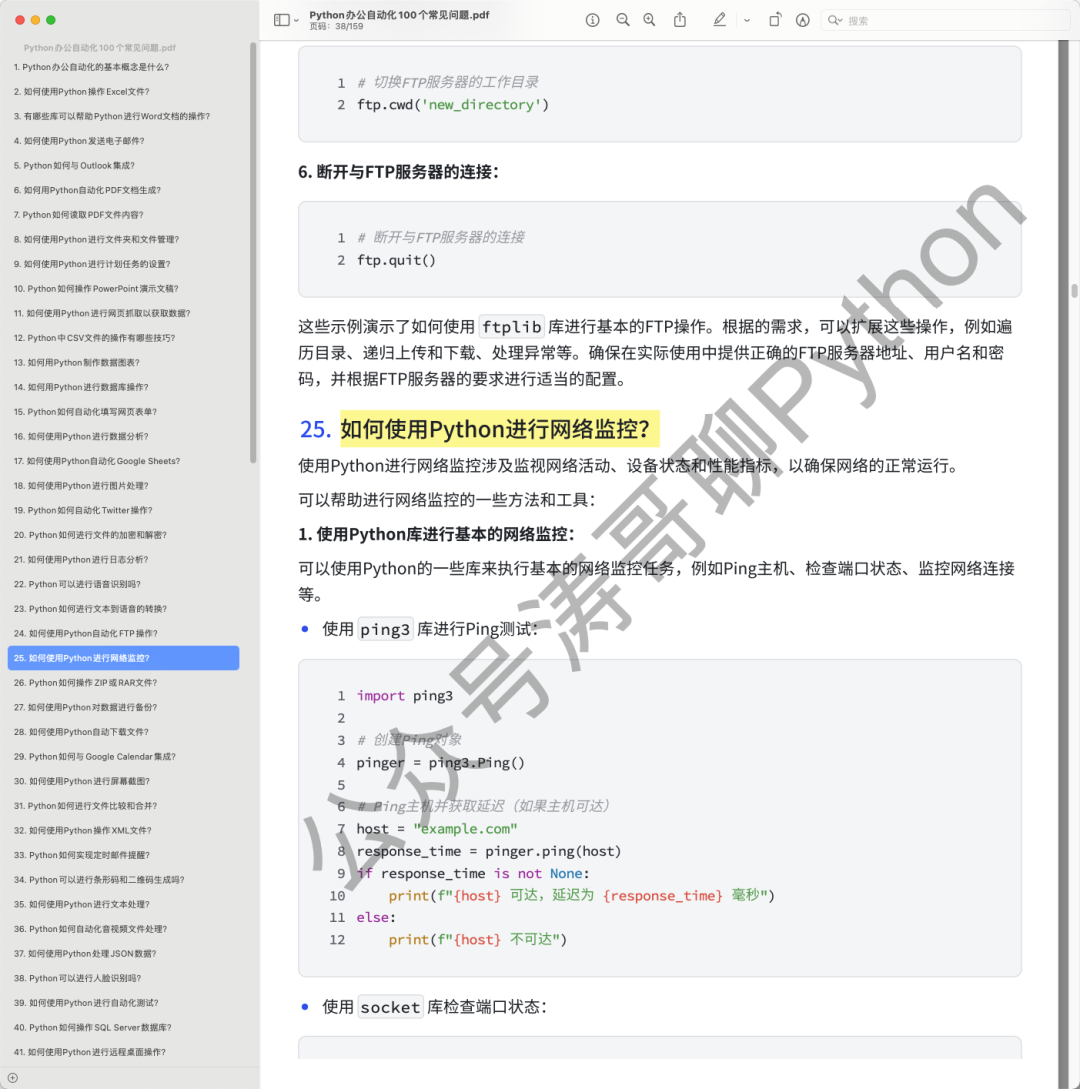Screen dimensions: 1080x1089
Task: Zoom in the PDF page
Action: coord(649,20)
